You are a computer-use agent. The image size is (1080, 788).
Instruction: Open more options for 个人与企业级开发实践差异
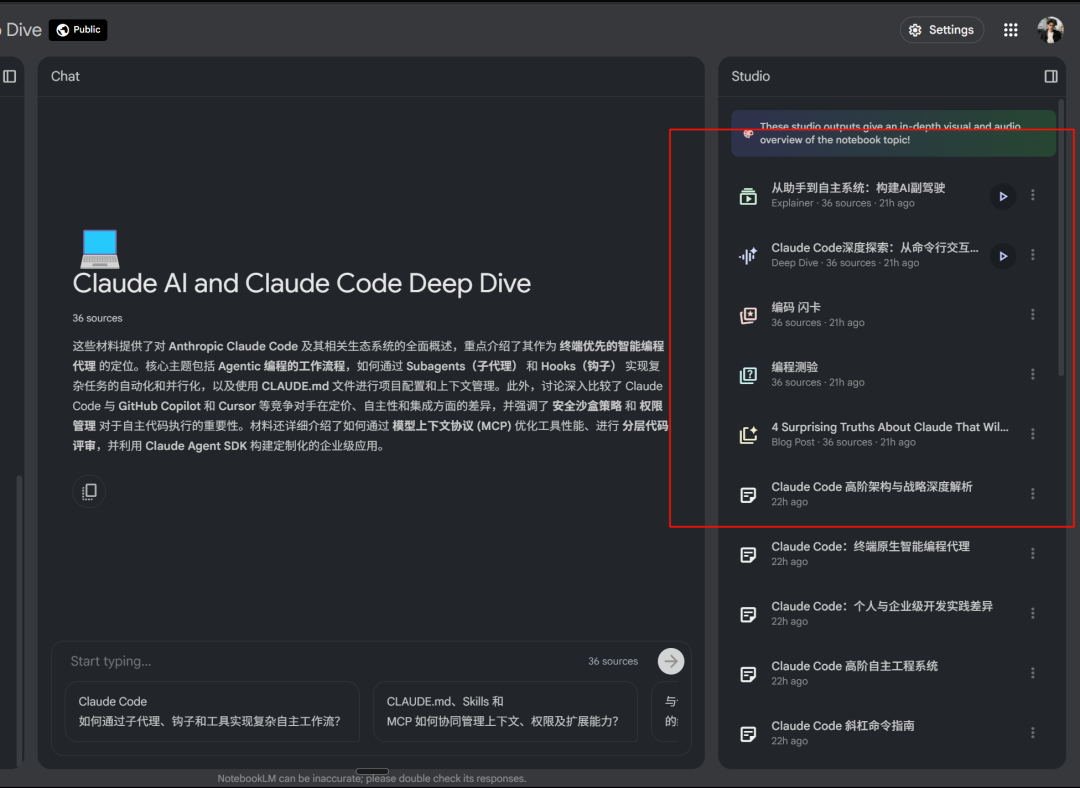coord(1032,613)
